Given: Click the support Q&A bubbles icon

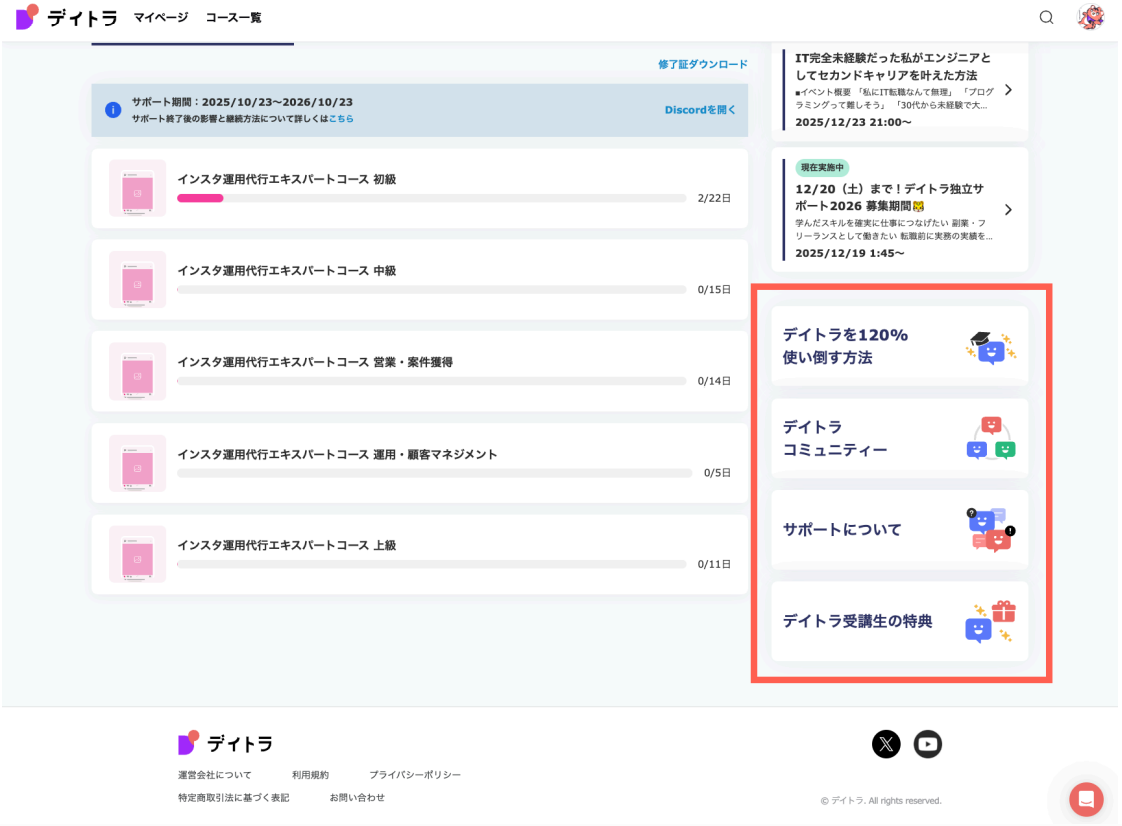Looking at the screenshot, I should [991, 529].
